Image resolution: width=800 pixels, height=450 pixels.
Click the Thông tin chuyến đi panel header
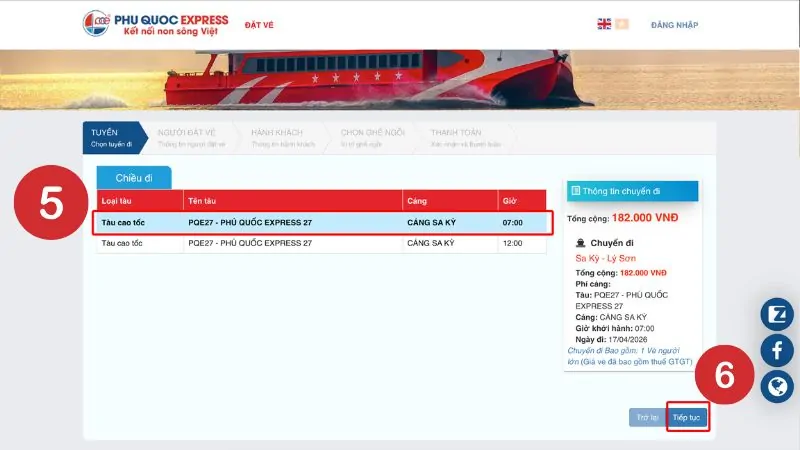(x=632, y=191)
